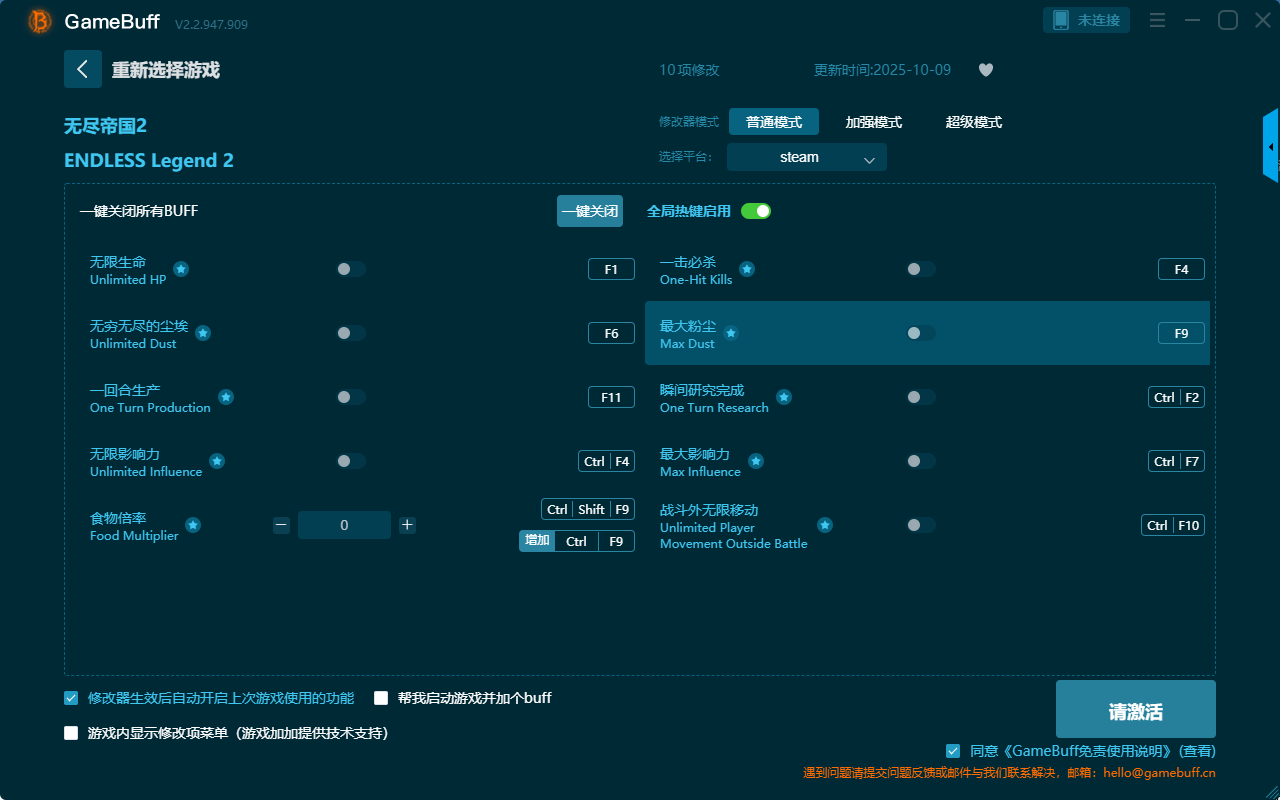Switch to 加强模式 mode tab
Screen dimensions: 1280x800
point(873,122)
